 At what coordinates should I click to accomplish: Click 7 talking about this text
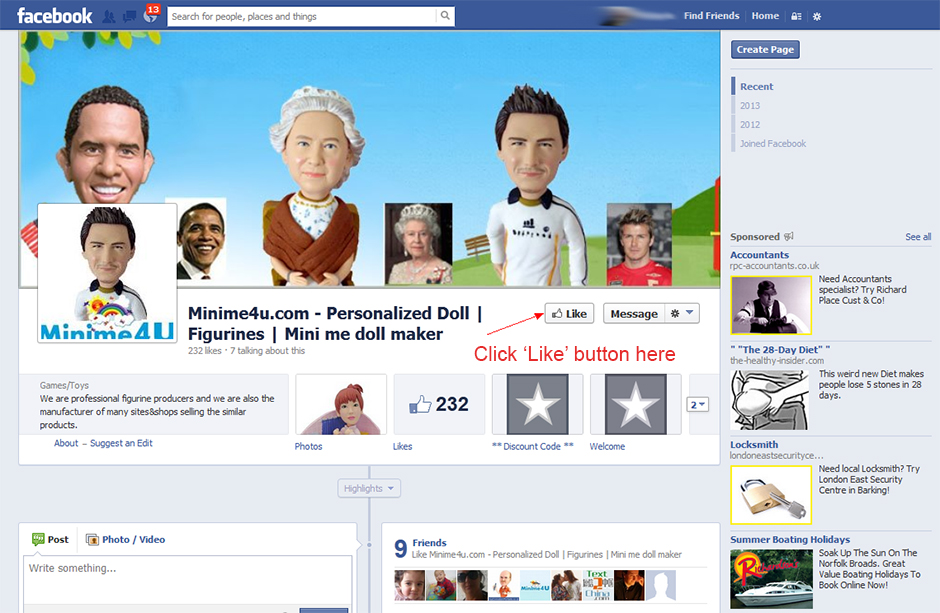click(267, 351)
